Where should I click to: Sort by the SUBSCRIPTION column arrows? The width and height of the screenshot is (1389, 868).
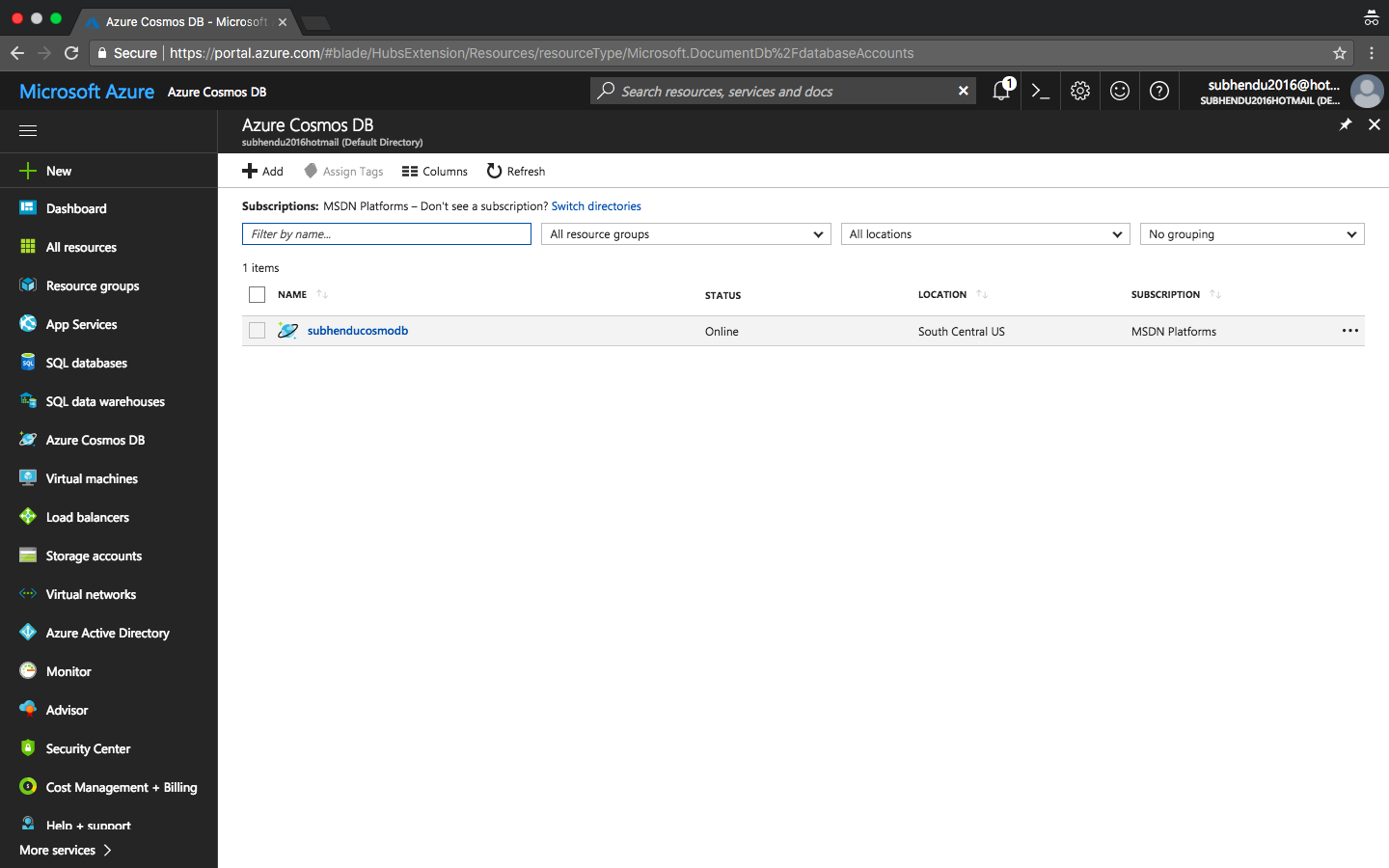click(1214, 295)
